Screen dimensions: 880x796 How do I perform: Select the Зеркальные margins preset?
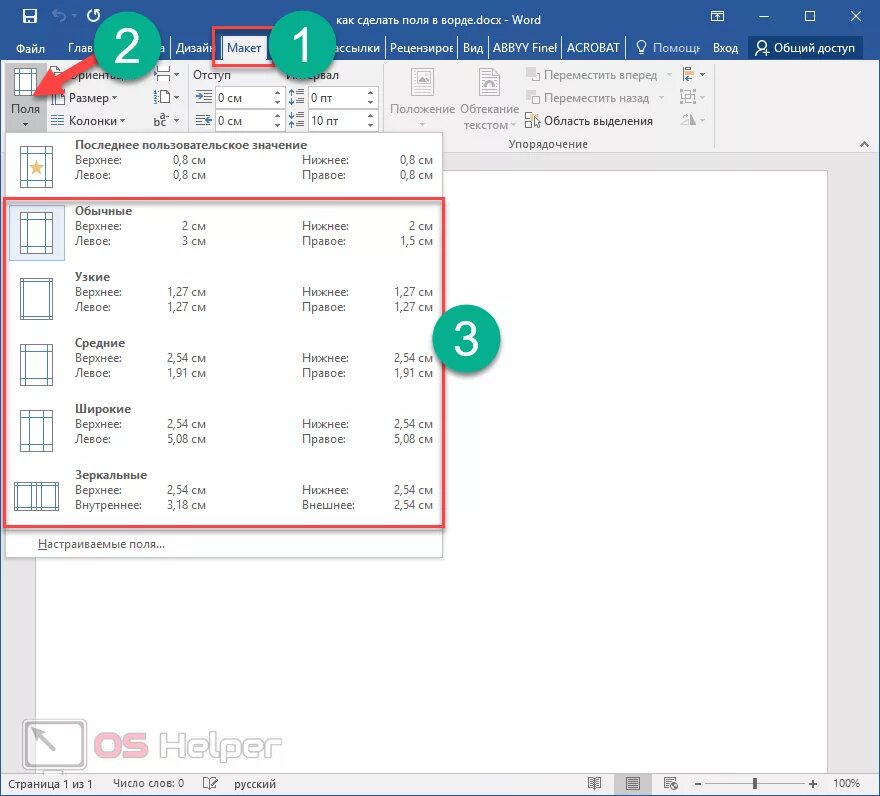point(224,495)
